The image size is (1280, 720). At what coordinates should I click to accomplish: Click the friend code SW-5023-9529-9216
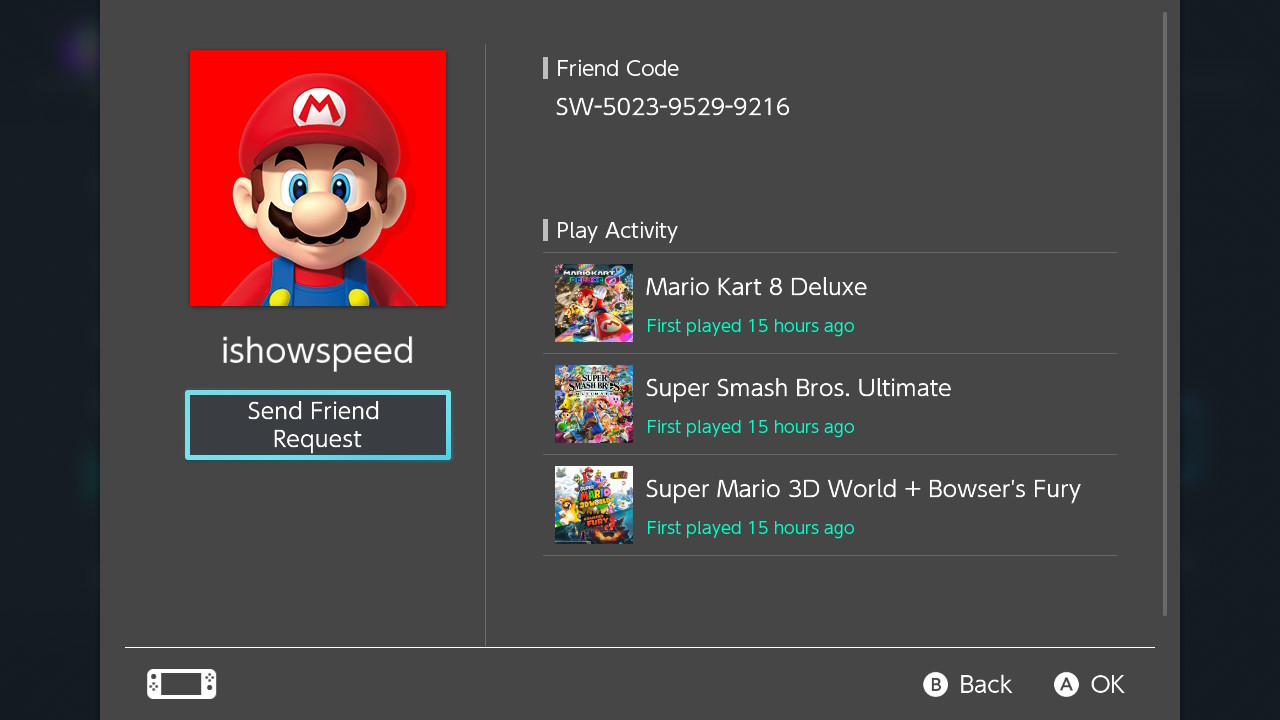[x=673, y=107]
